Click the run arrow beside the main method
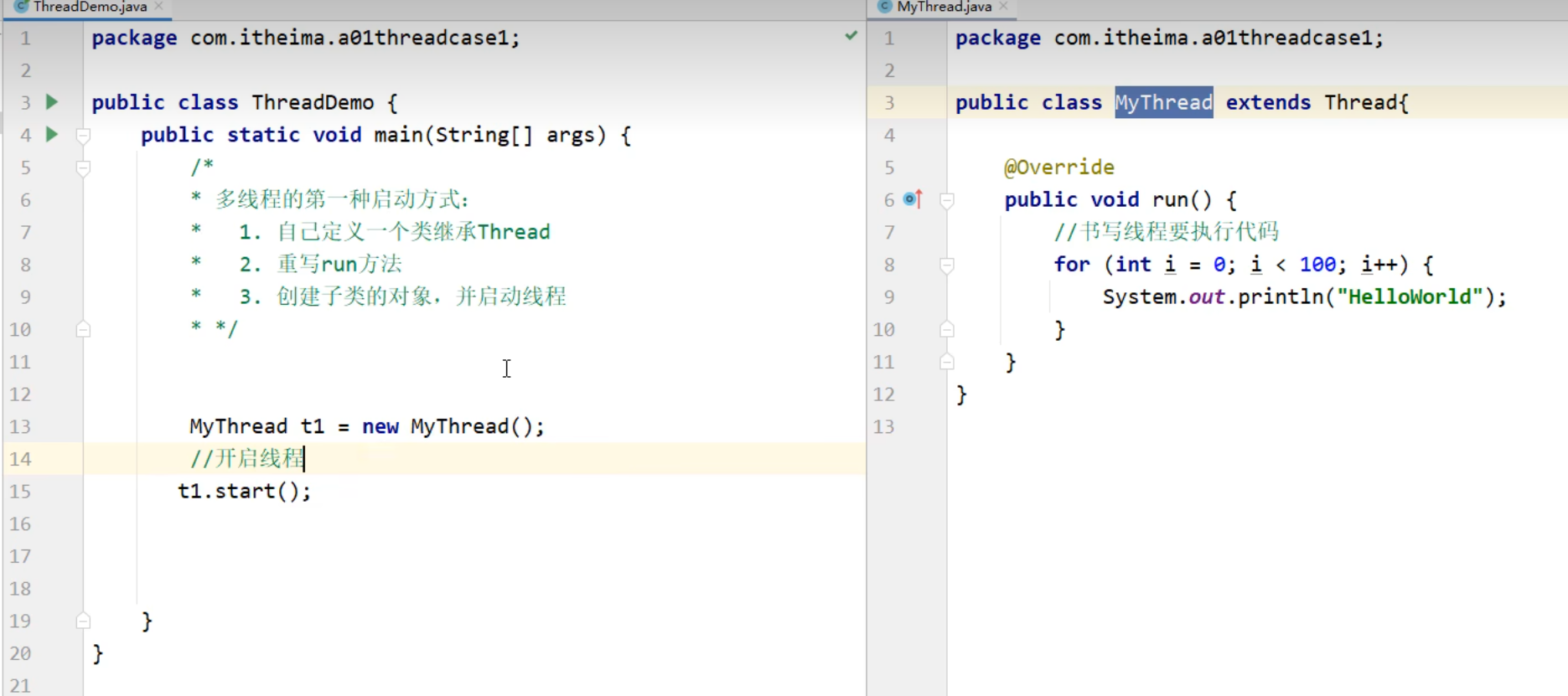 coord(52,134)
